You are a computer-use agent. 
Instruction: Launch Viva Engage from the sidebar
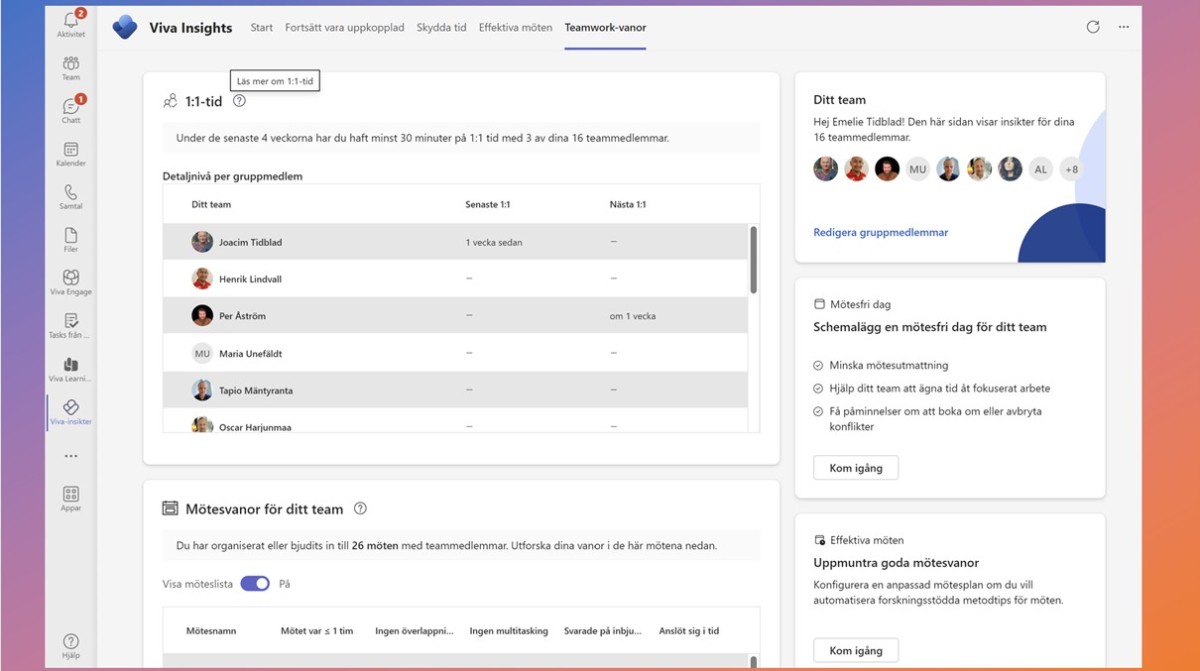point(71,283)
